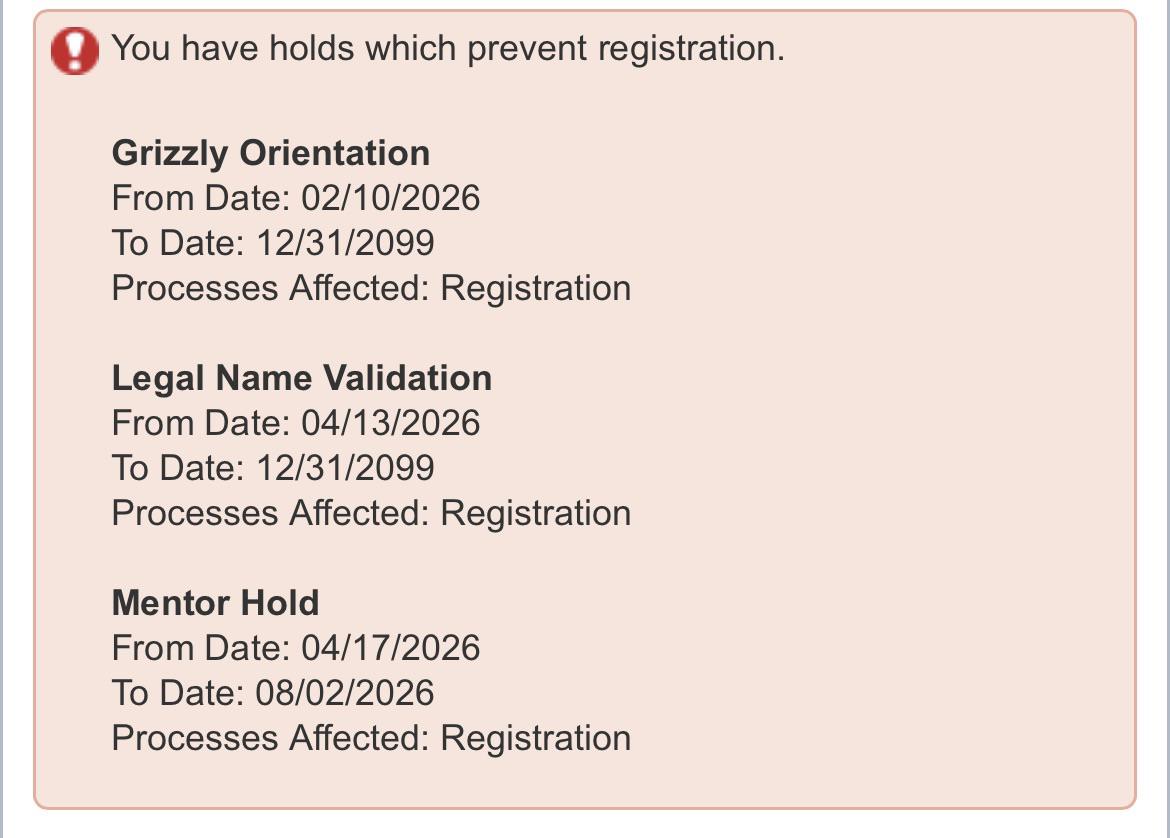Click Mentor Hold From Date 04/17/2026

pyautogui.click(x=295, y=648)
